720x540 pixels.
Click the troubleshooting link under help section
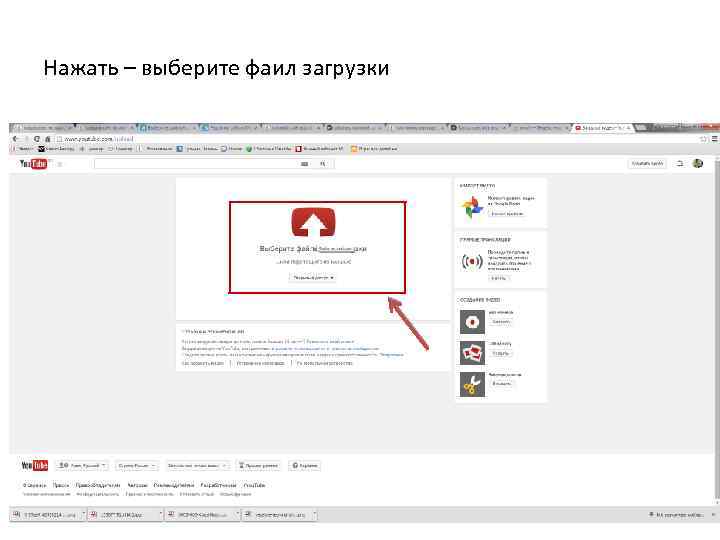tap(260, 363)
